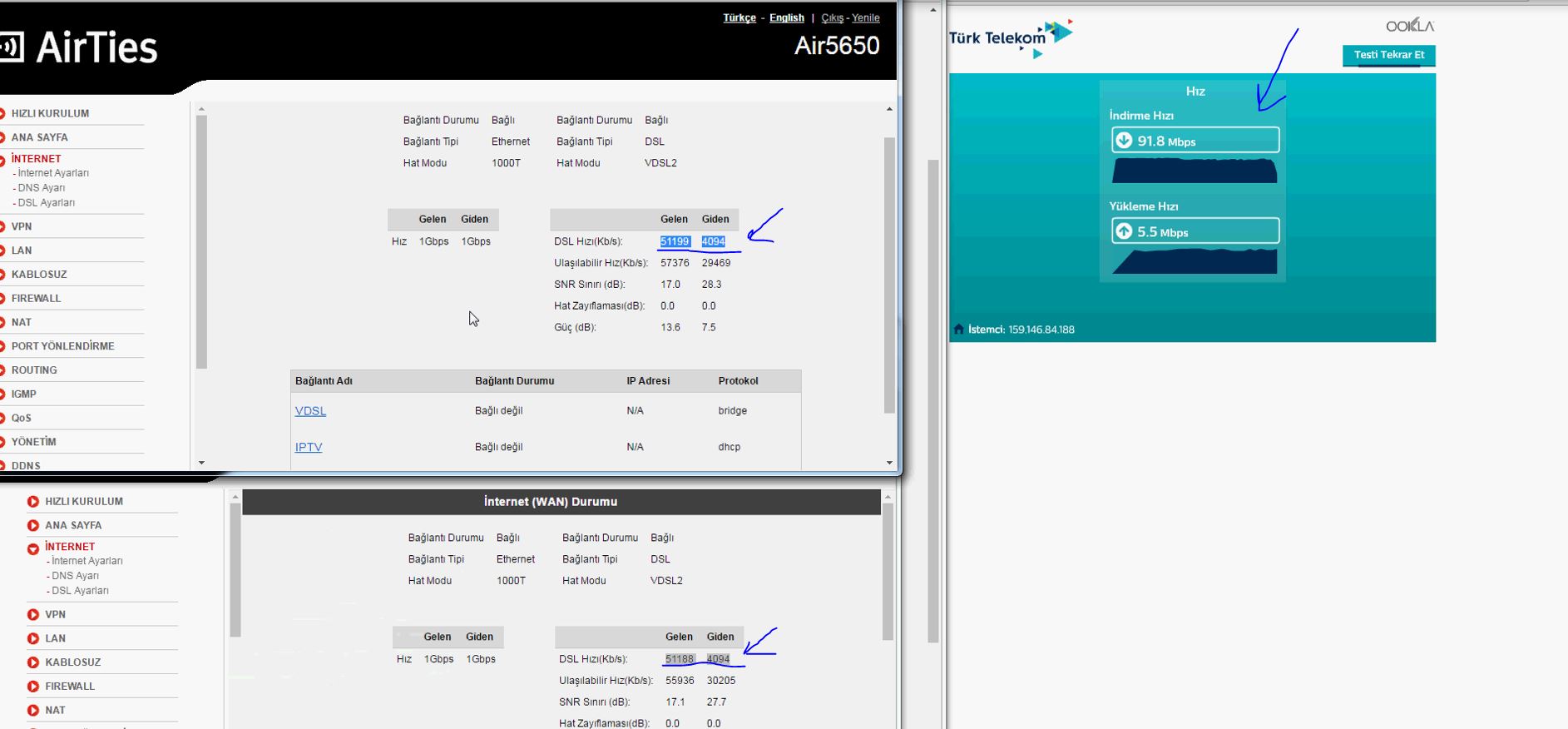
Task: Click sidebar scrollbar thumb in upper window
Action: [201, 242]
